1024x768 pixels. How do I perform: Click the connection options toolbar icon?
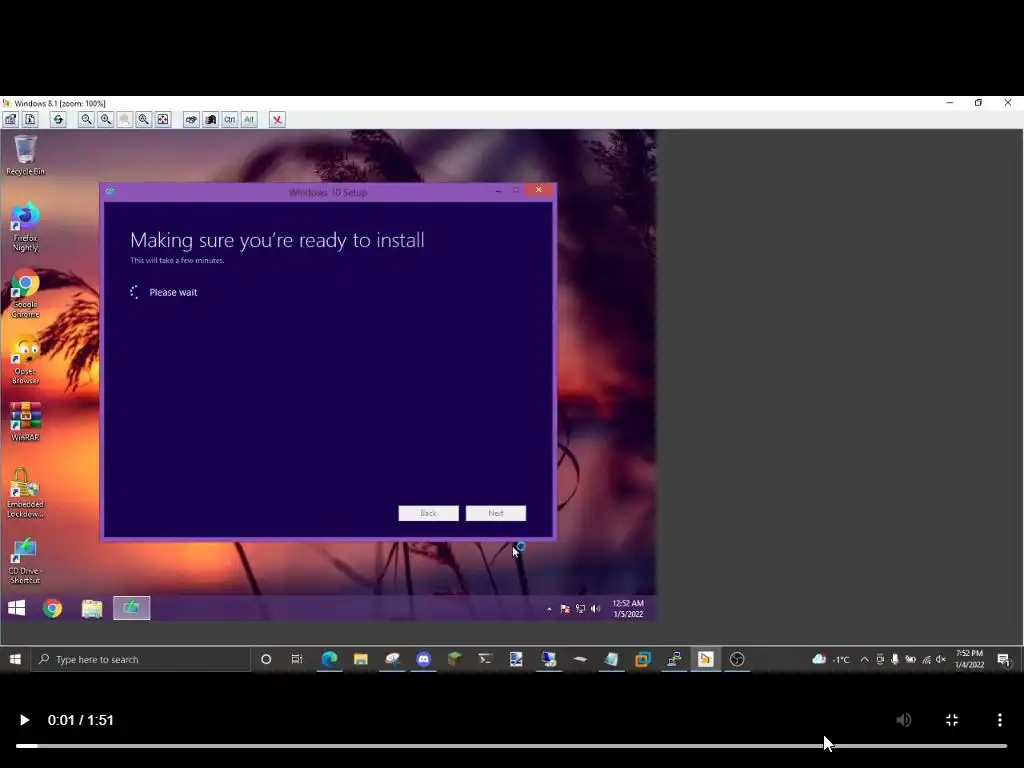(x=11, y=120)
